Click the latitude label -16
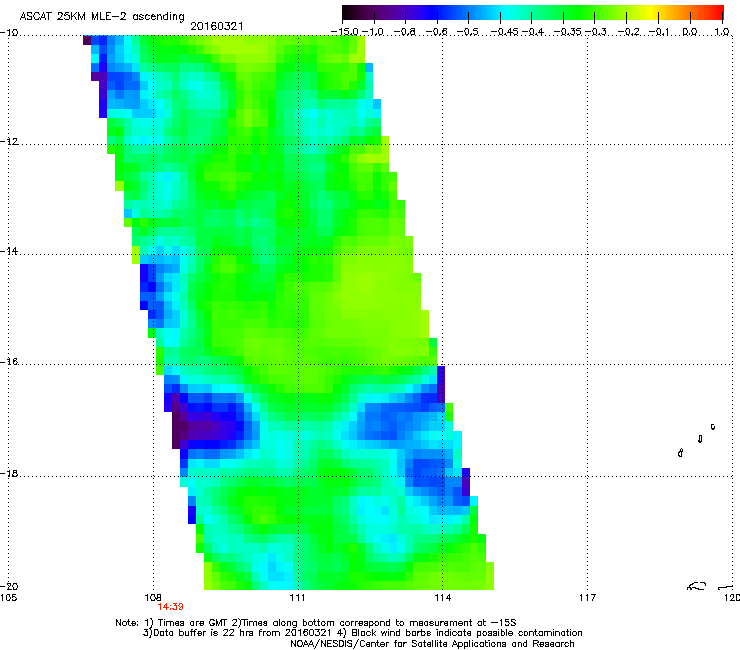The width and height of the screenshot is (740, 650). 9,362
